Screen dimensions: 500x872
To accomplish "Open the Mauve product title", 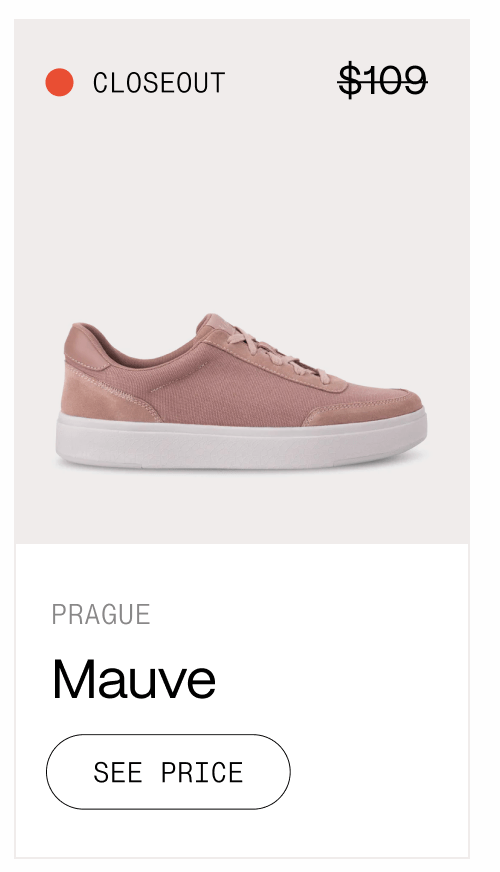I will click(x=133, y=679).
